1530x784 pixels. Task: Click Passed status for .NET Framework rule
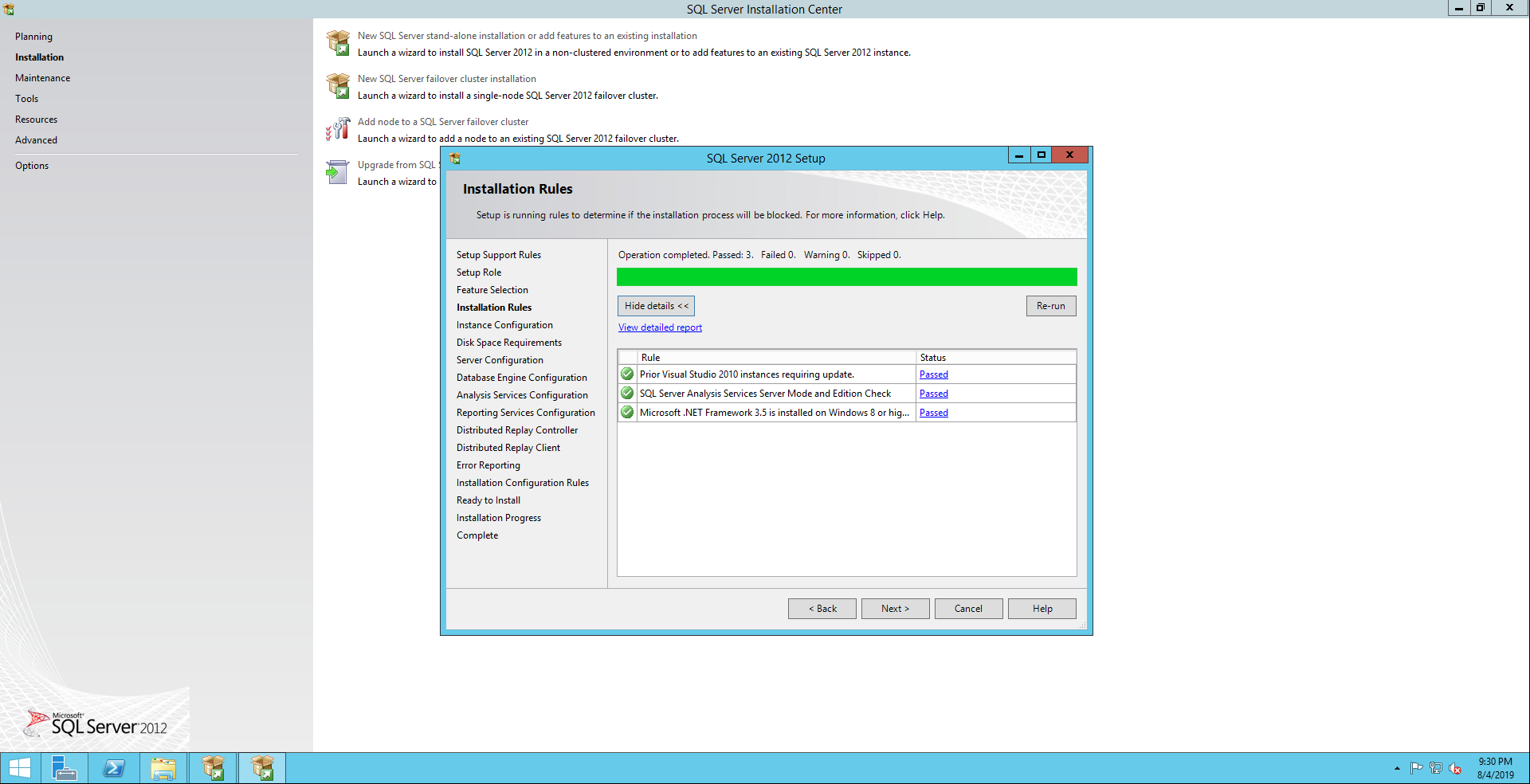933,413
